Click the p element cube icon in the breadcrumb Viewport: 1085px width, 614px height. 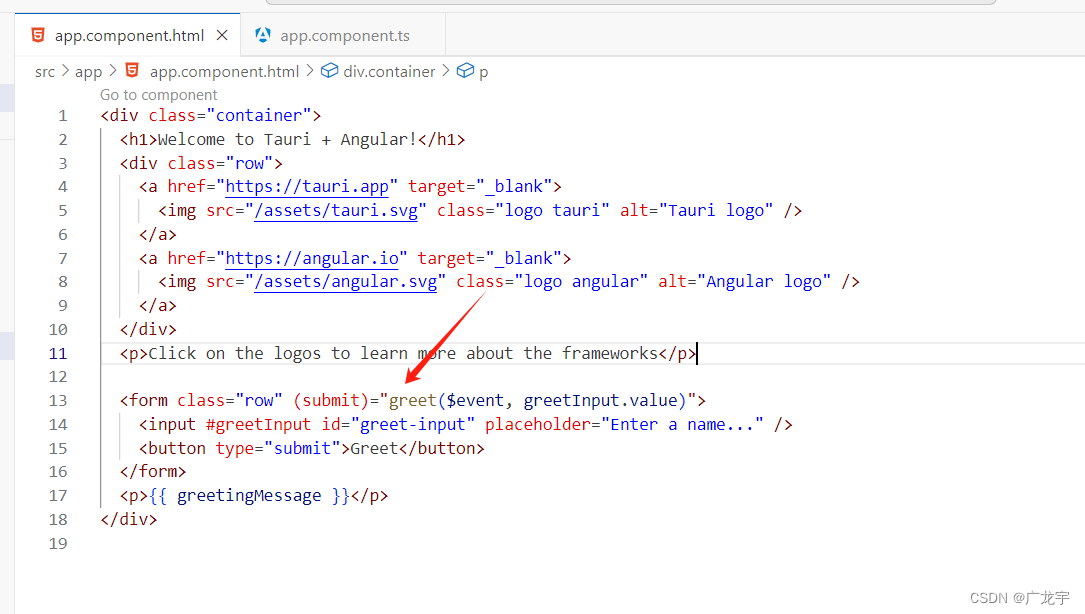pyautogui.click(x=465, y=71)
